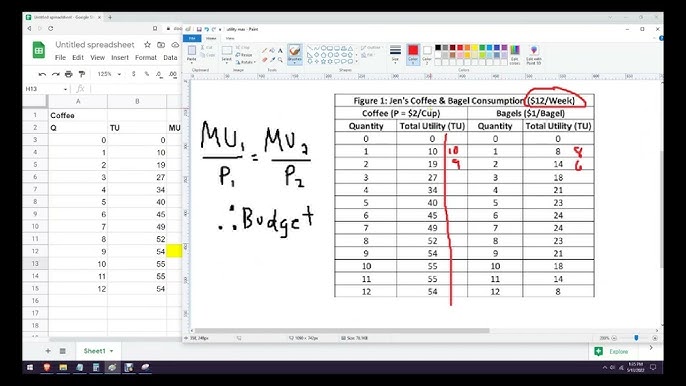This screenshot has width=686, height=386.
Task: Click the cloud document status icon
Action: [175, 45]
